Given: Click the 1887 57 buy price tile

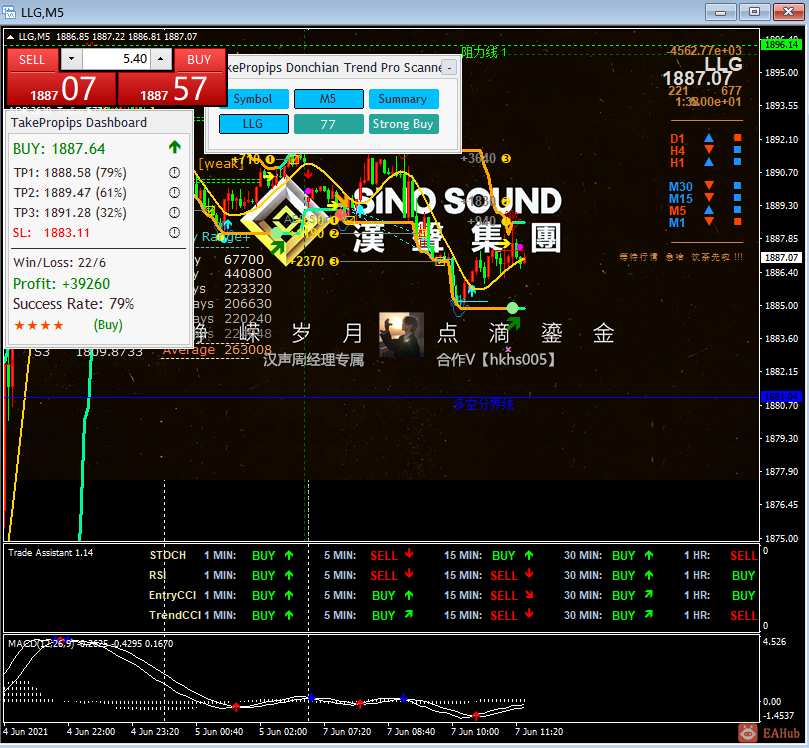Looking at the screenshot, I should (172, 89).
